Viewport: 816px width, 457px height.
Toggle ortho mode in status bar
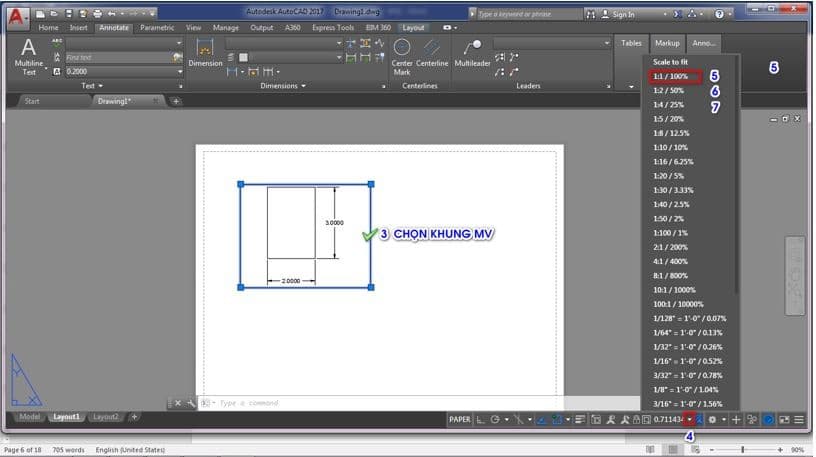click(x=480, y=420)
